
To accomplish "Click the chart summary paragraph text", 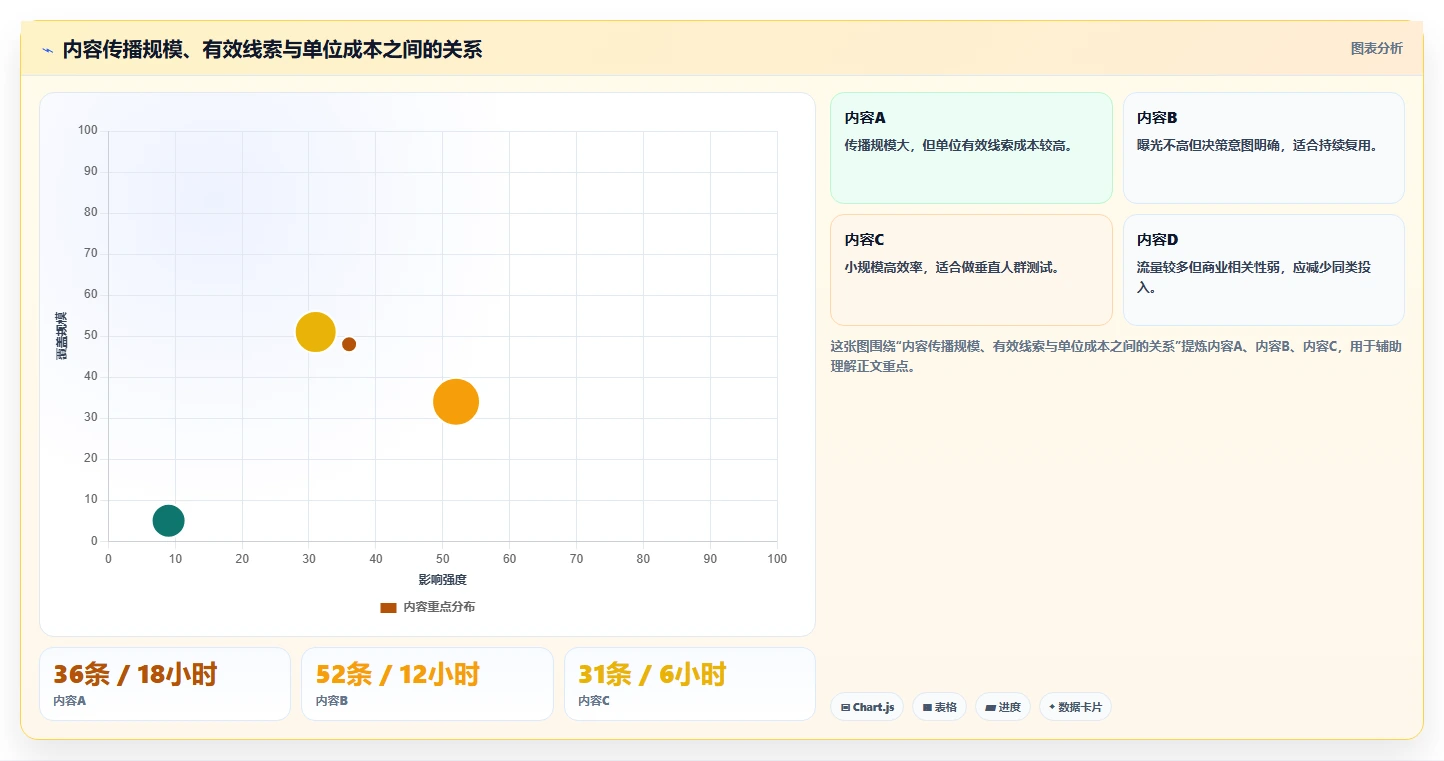I will tap(1116, 356).
